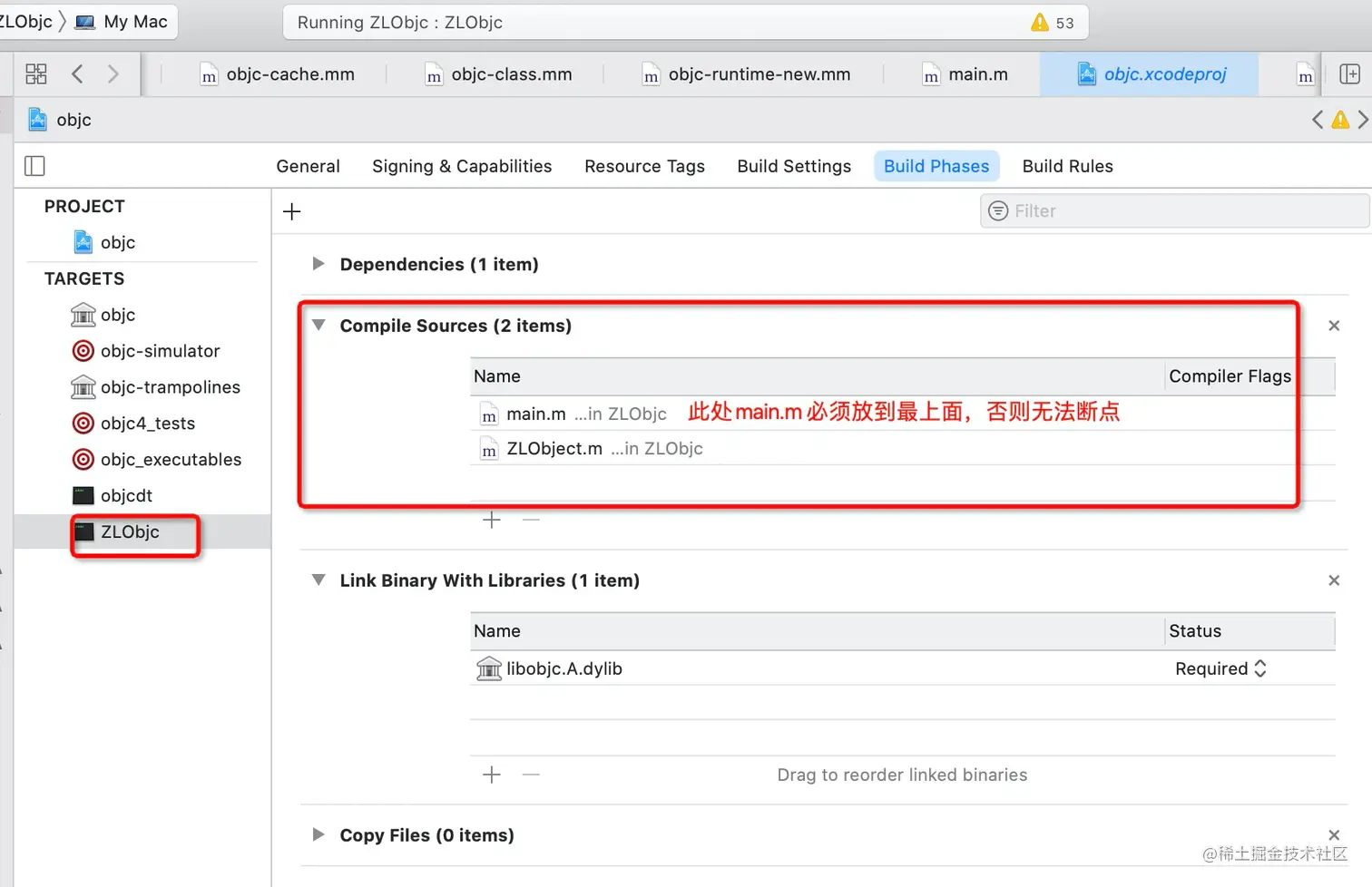Open the Build Rules tab
The height and width of the screenshot is (887, 1372).
click(1068, 166)
